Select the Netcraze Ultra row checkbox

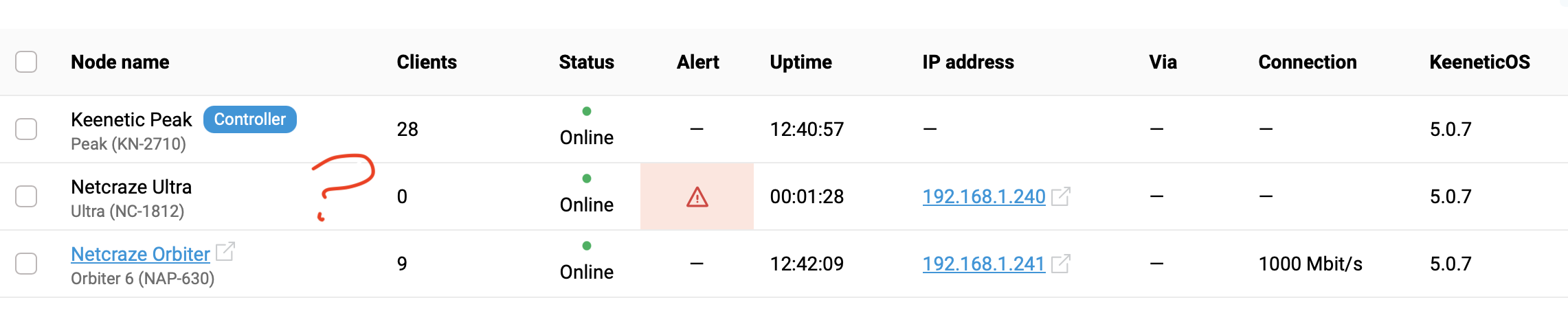click(26, 196)
